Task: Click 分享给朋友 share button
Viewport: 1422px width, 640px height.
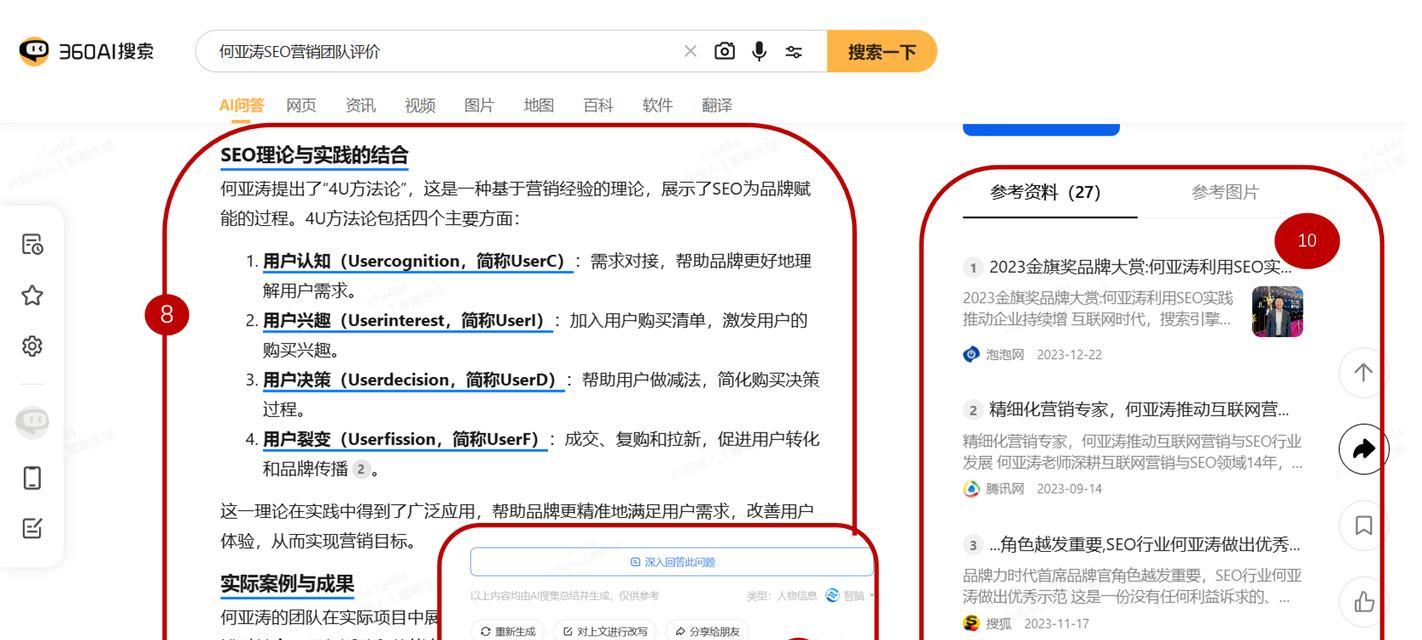Action: coord(707,631)
